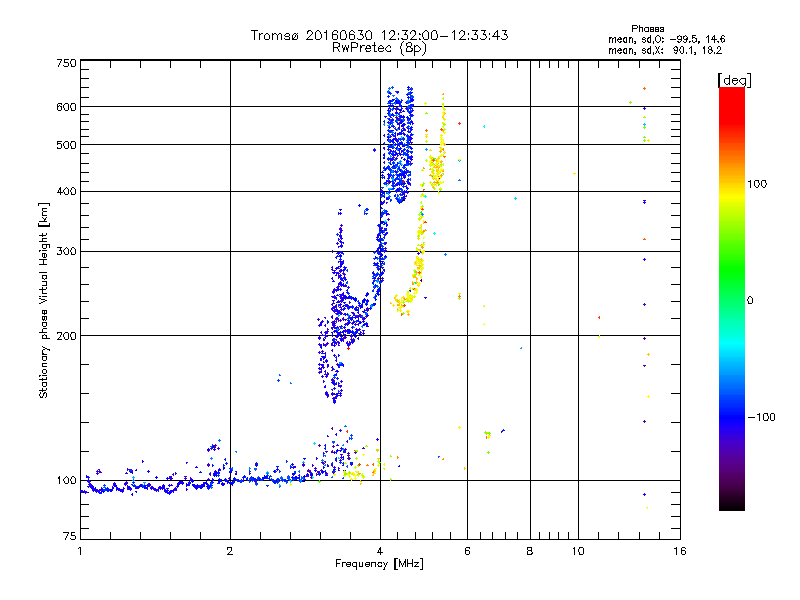Click the 'RwPretec (8p)' subtitle
Screen dimensions: 800x600
click(x=379, y=48)
